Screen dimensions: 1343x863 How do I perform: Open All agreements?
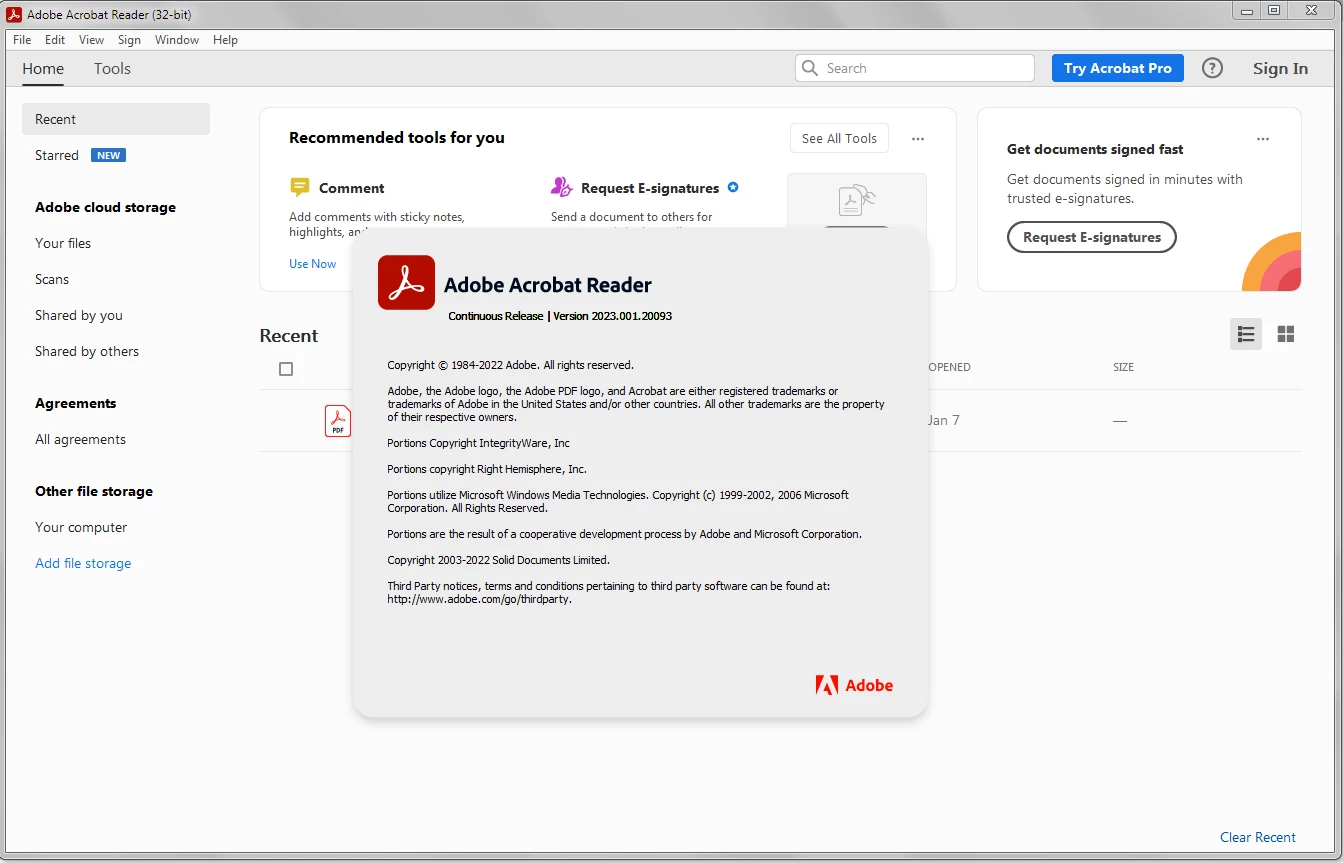(x=80, y=439)
